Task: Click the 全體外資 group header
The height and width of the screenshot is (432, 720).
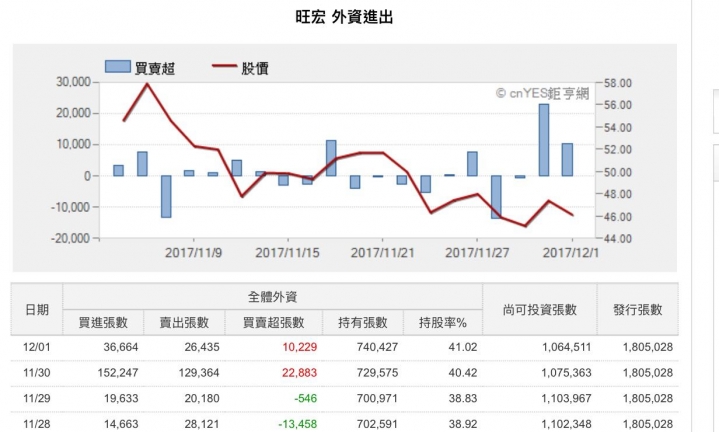Action: [273, 297]
